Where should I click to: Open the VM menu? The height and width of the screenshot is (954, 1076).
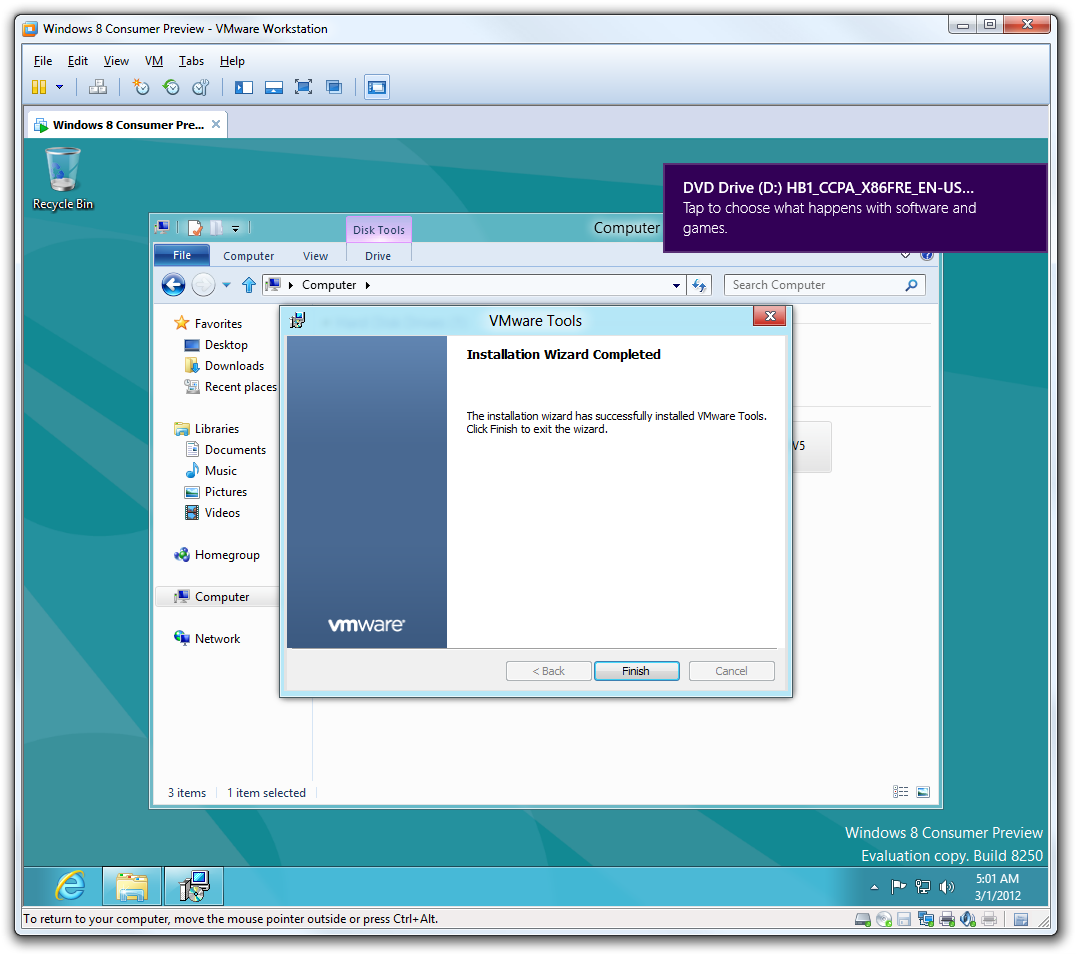coord(154,61)
